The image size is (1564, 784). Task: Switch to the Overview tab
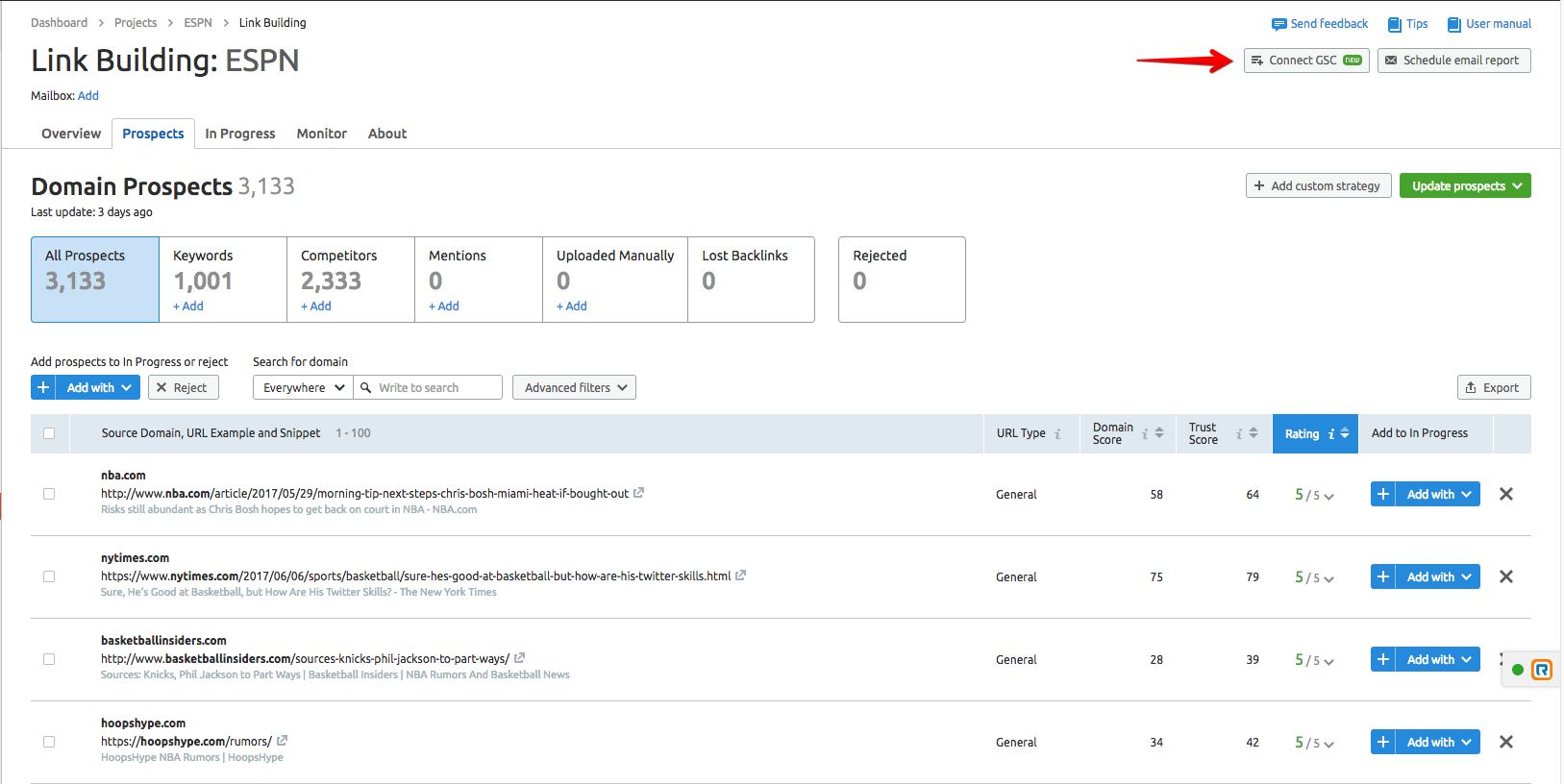(x=71, y=134)
